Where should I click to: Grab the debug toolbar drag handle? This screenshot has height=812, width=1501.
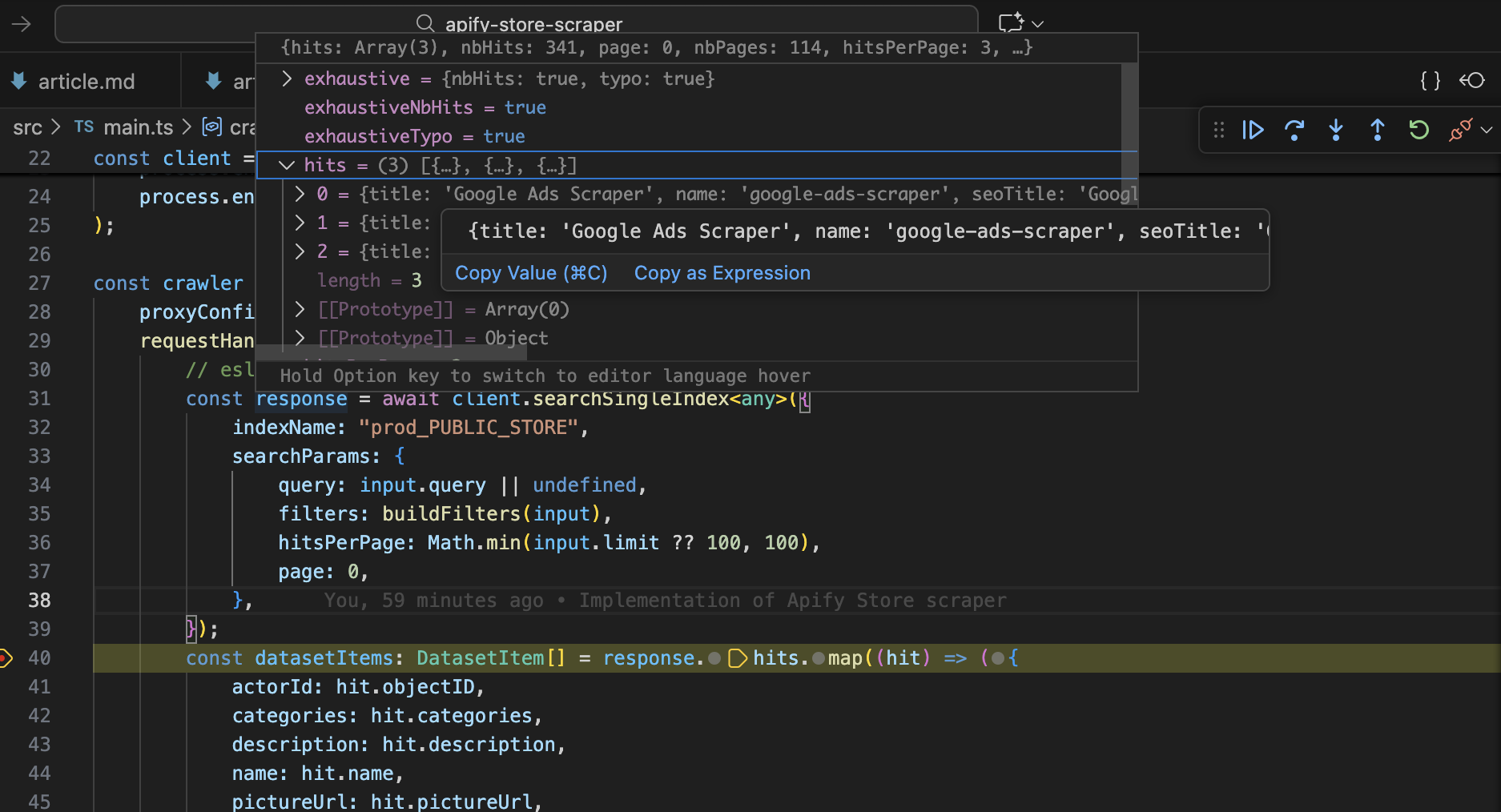[x=1219, y=130]
